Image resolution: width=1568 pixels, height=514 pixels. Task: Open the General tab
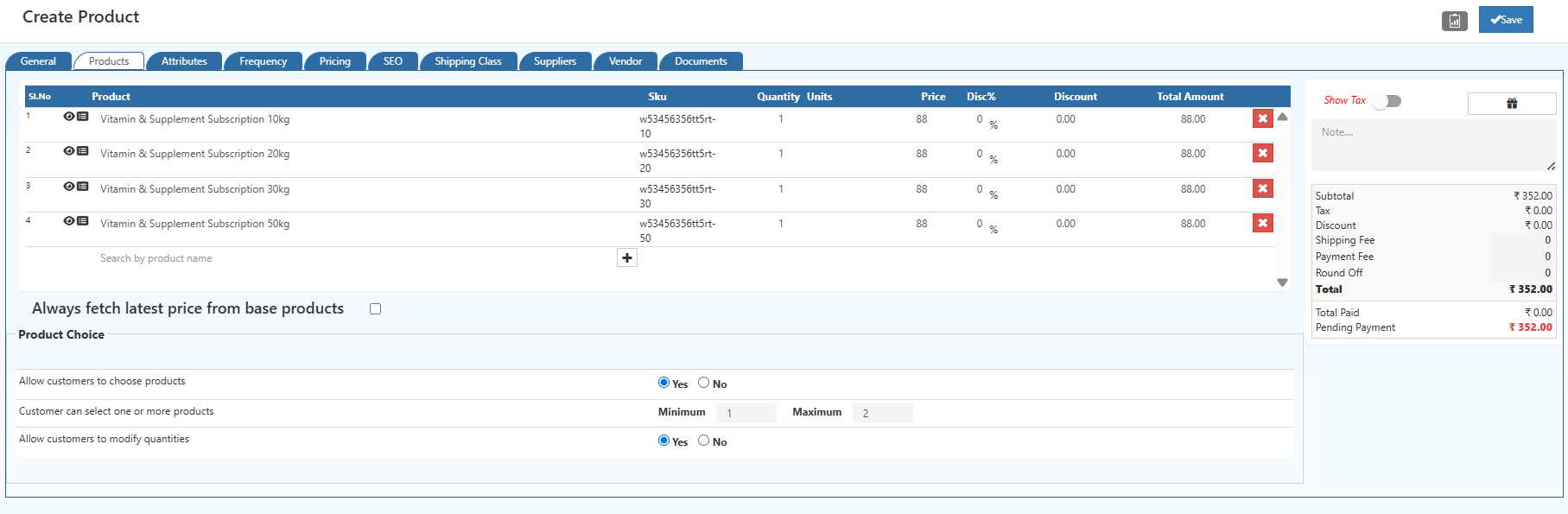pyautogui.click(x=38, y=61)
